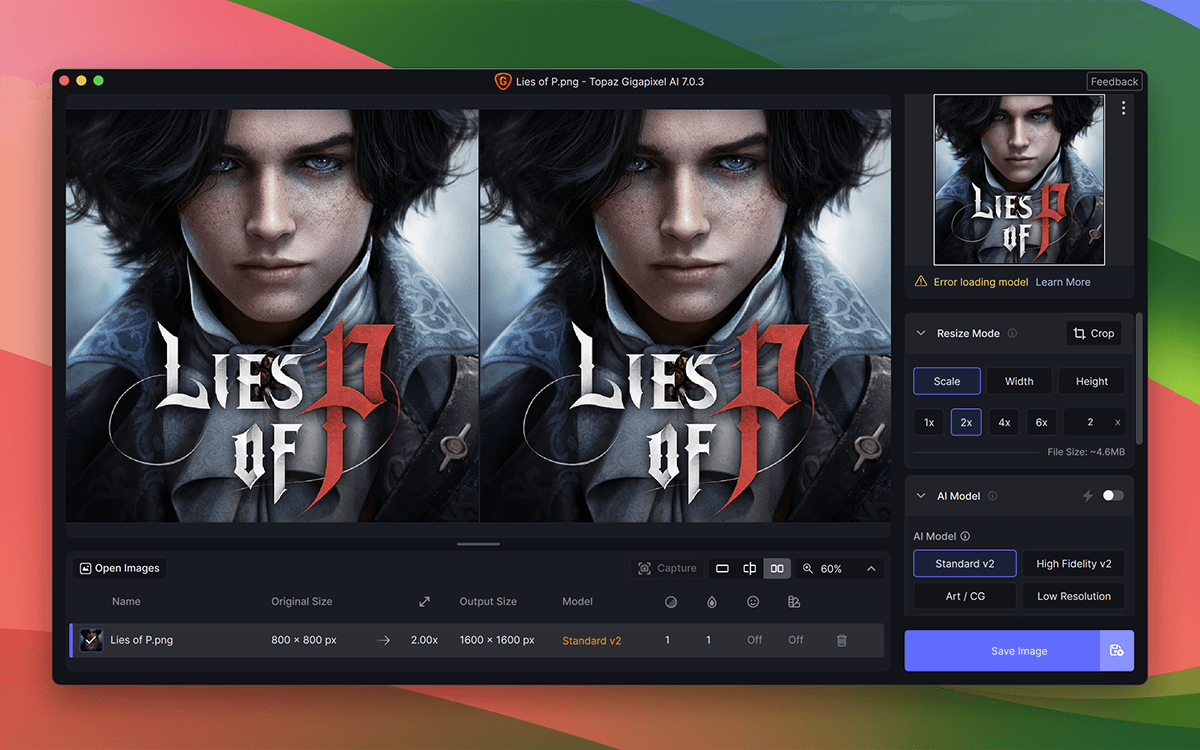The image size is (1200, 750).
Task: Click the preview thumbnail in the right panel
Action: (1019, 180)
